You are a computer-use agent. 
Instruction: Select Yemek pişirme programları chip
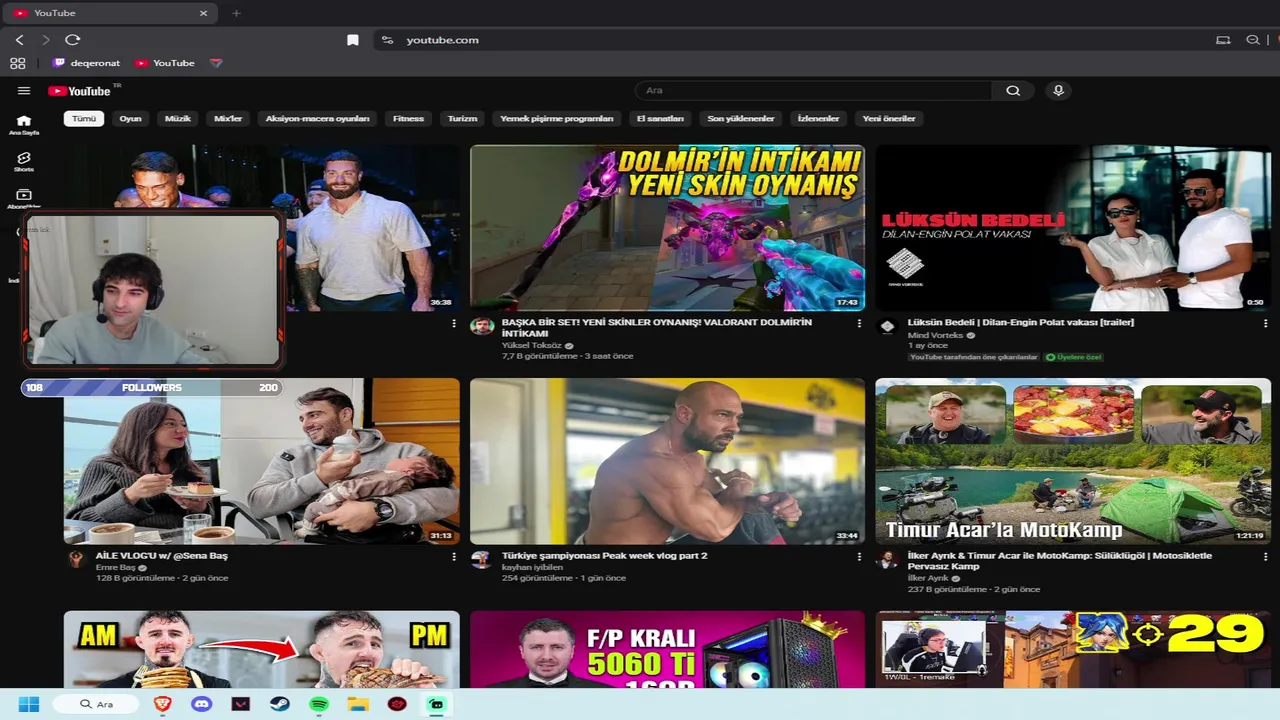(x=557, y=118)
